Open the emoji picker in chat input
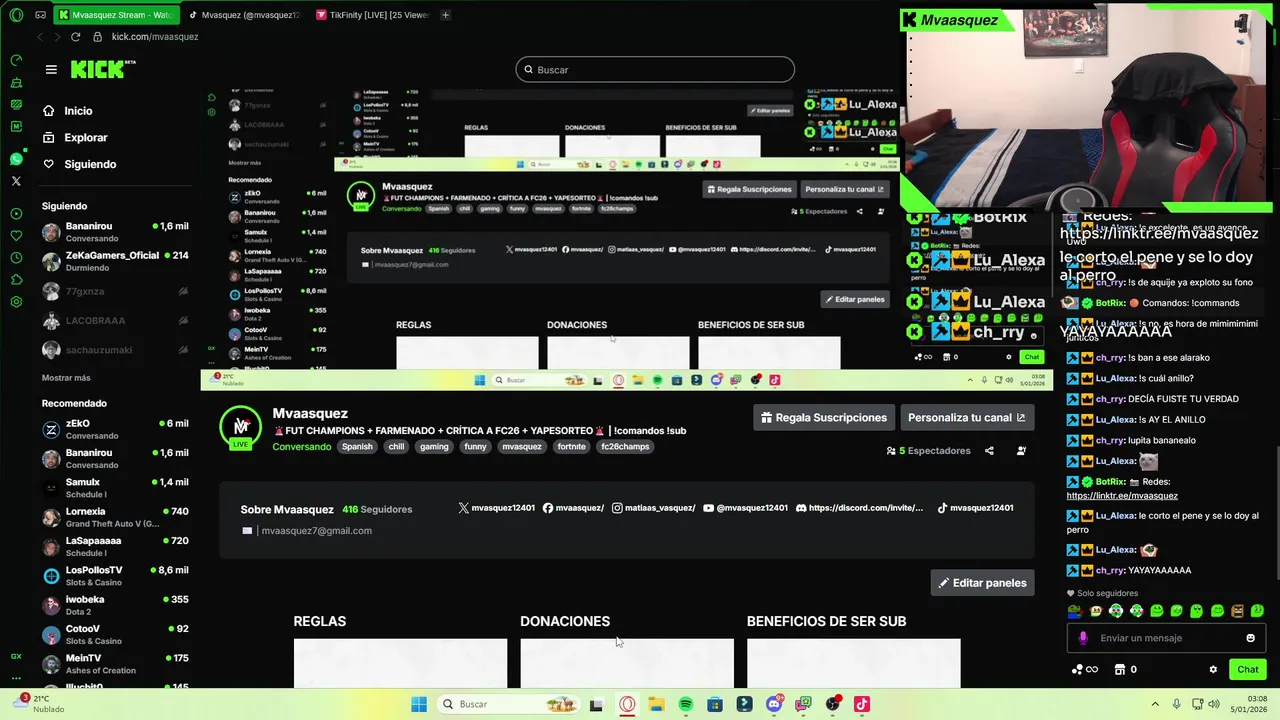 (1250, 638)
